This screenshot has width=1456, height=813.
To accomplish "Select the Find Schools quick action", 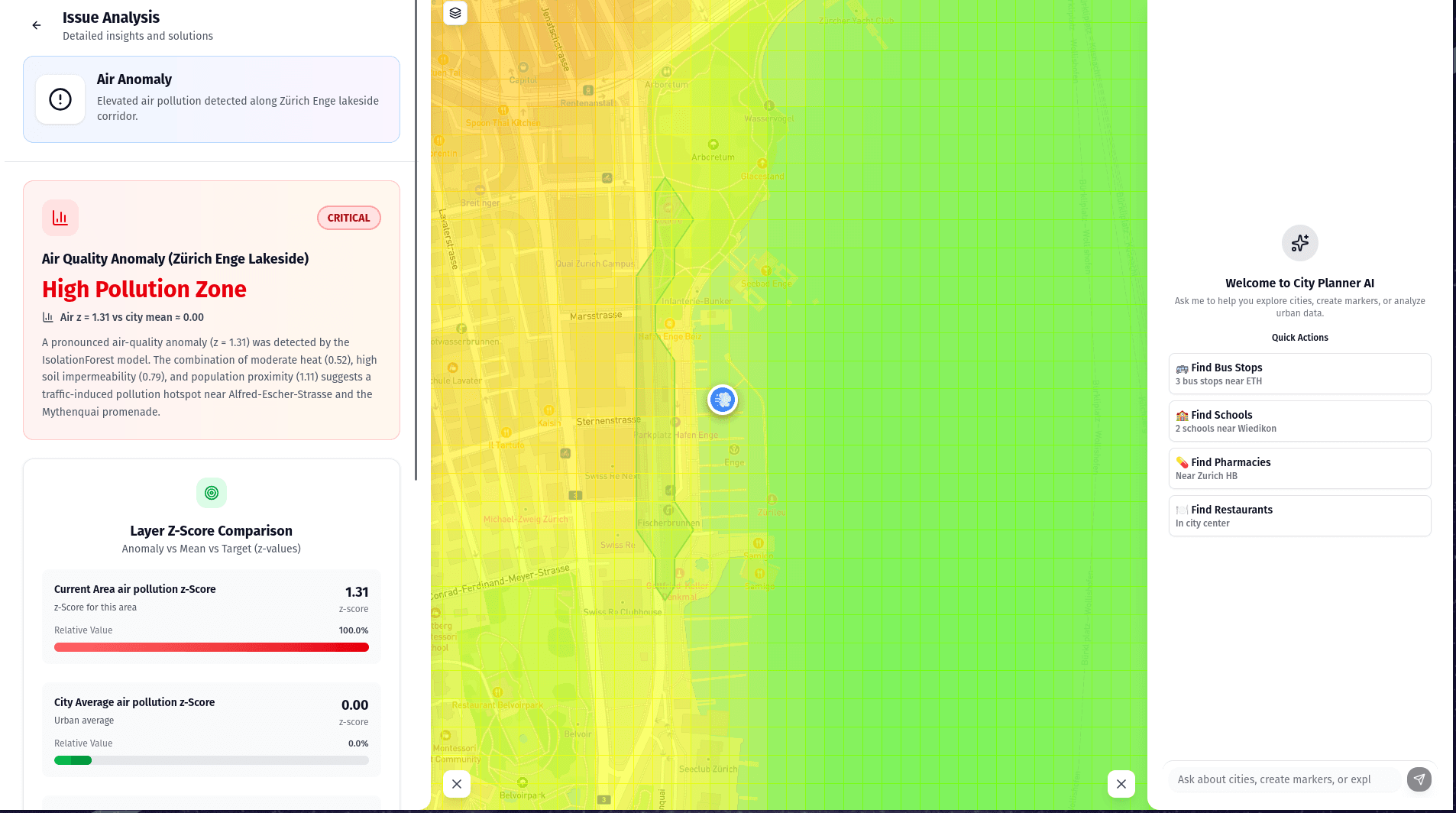I will pyautogui.click(x=1299, y=421).
